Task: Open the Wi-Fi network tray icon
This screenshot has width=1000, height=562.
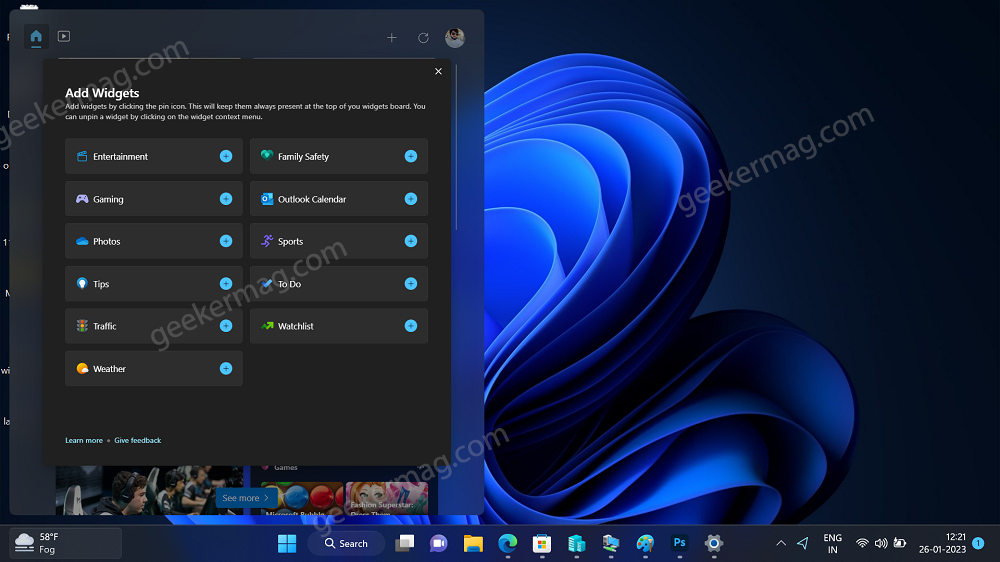Action: (x=862, y=544)
